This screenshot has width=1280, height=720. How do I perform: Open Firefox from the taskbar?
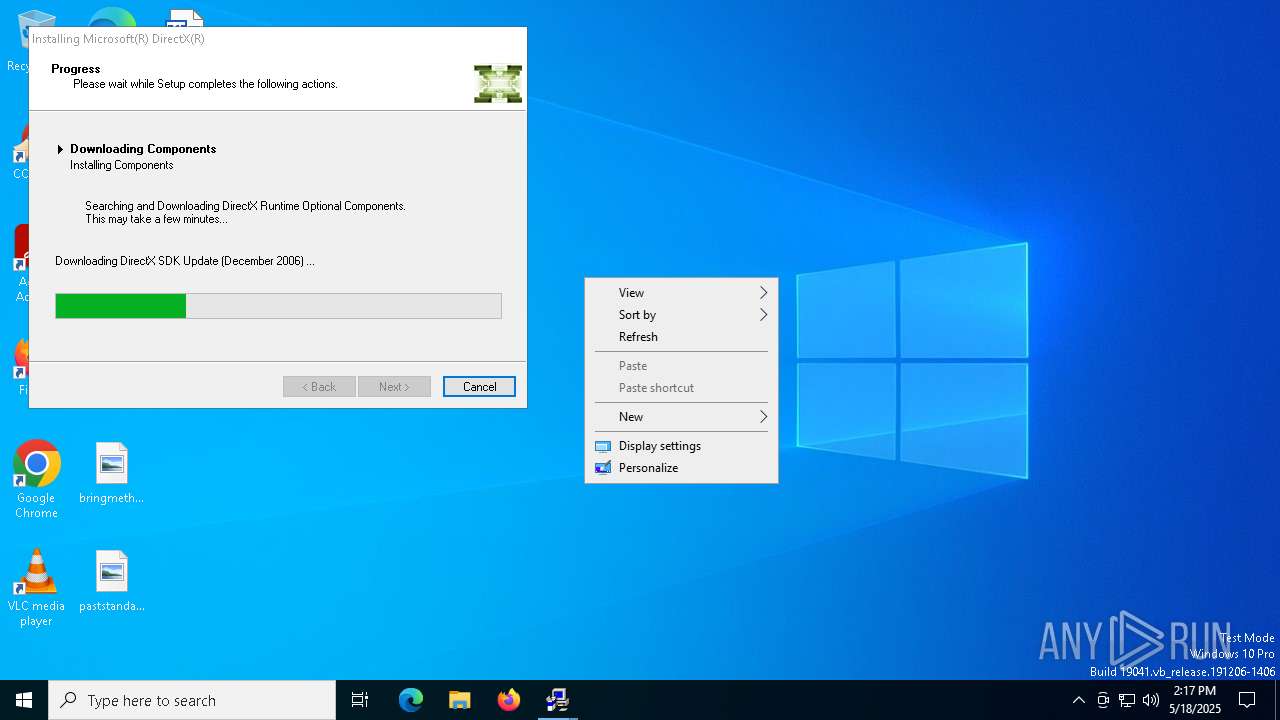click(509, 700)
